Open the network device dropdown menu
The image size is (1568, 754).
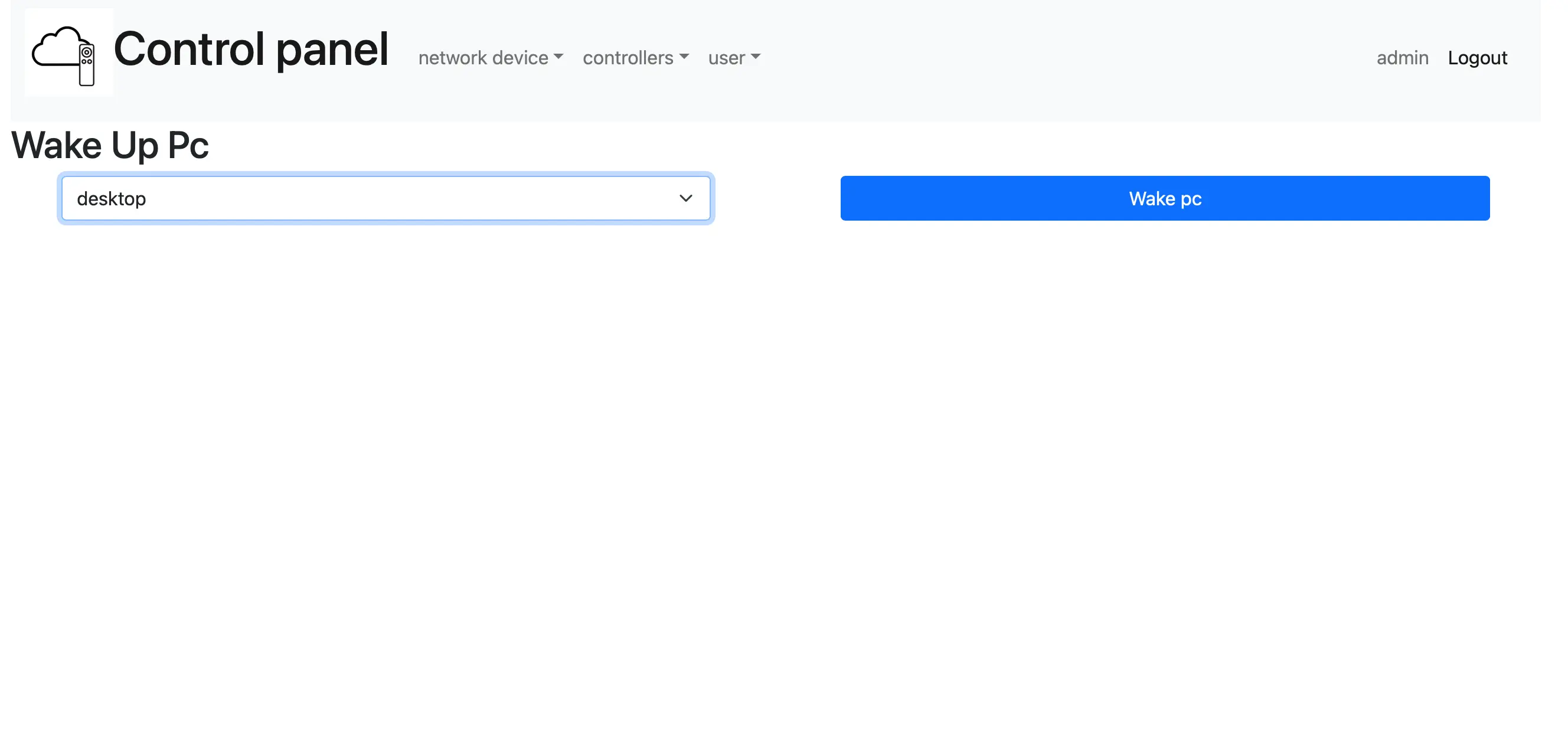[x=484, y=58]
